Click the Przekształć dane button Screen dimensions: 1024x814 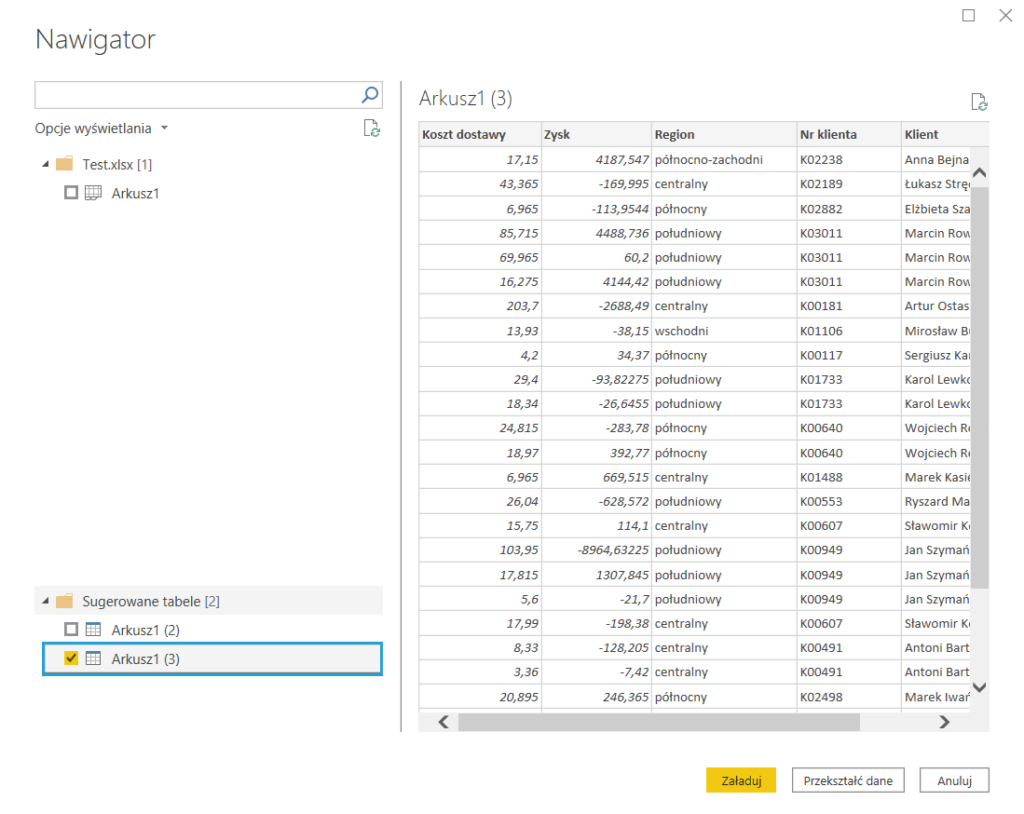[x=847, y=780]
